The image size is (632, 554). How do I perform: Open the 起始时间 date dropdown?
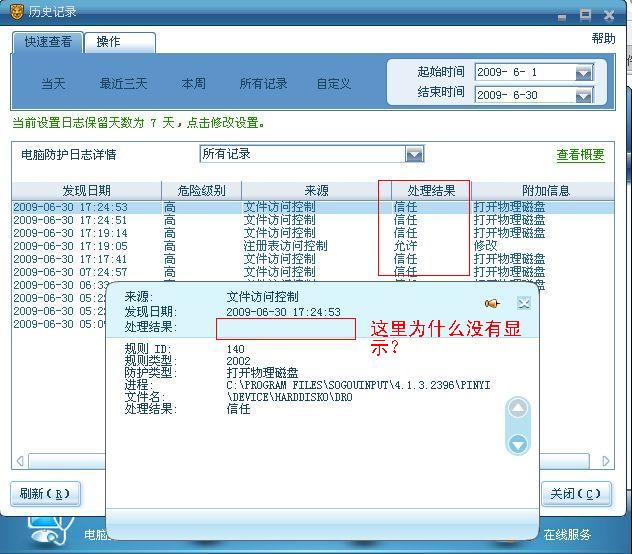[584, 73]
